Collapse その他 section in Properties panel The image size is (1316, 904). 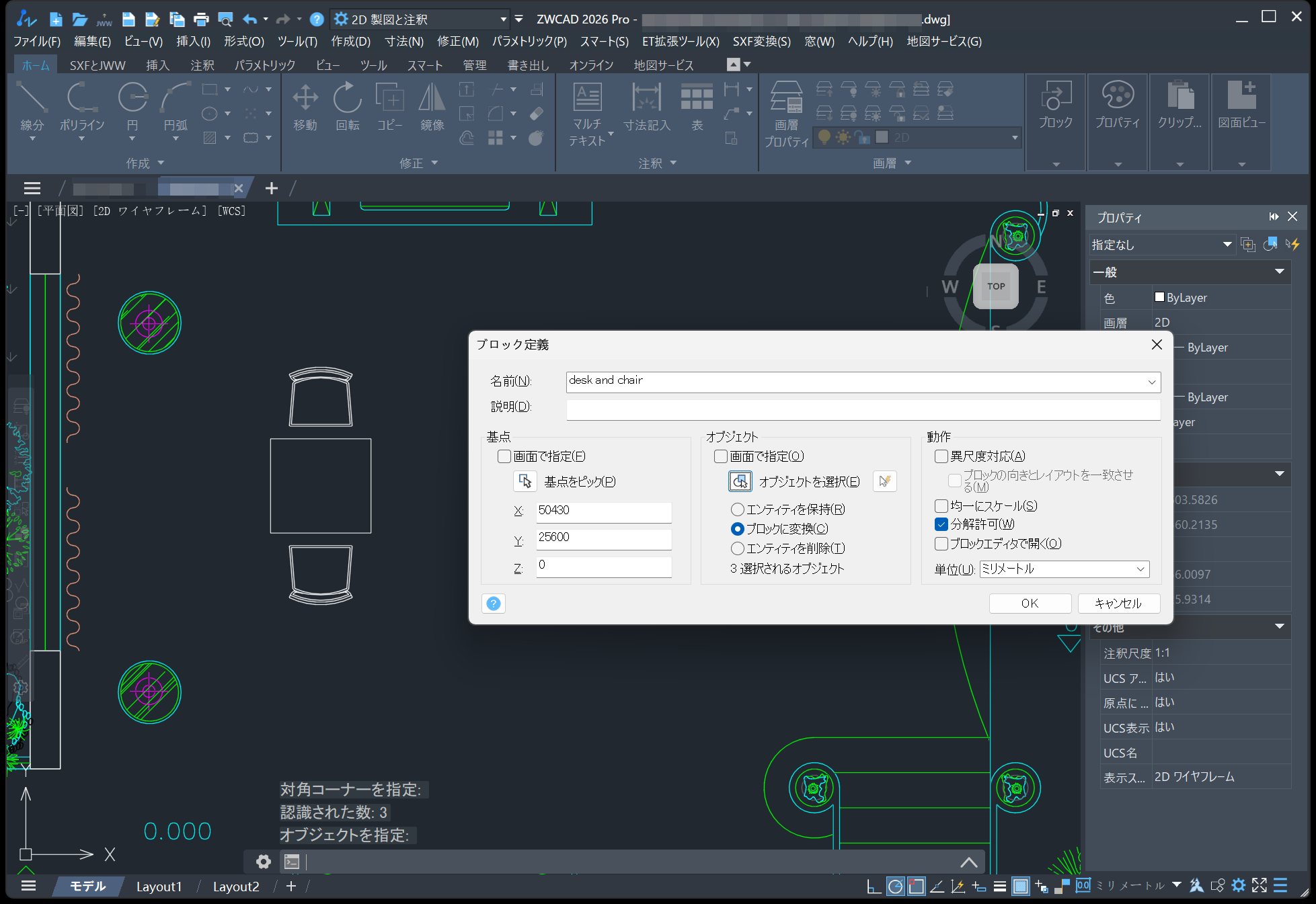[1279, 626]
